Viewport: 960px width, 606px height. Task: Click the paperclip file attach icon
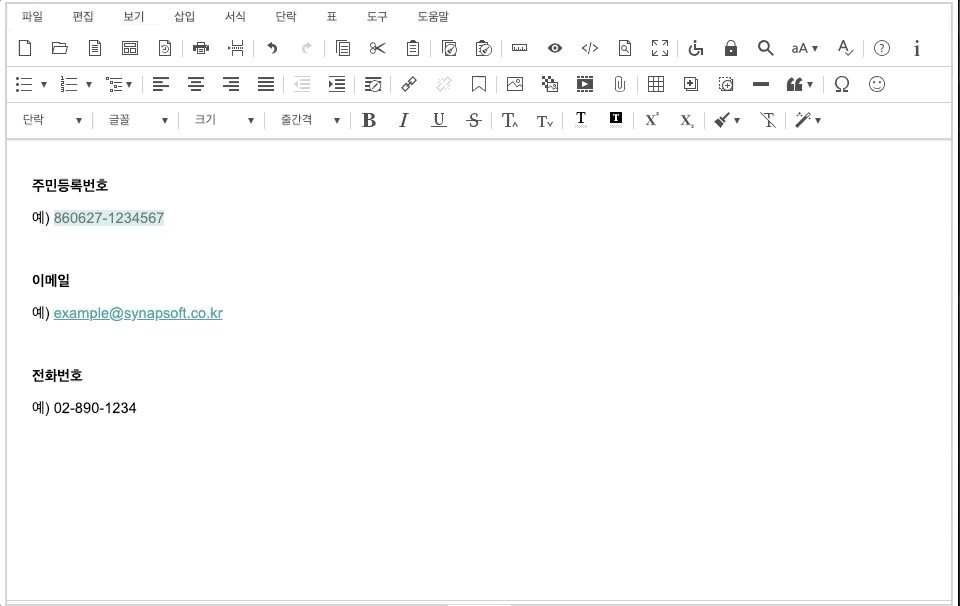[x=619, y=84]
